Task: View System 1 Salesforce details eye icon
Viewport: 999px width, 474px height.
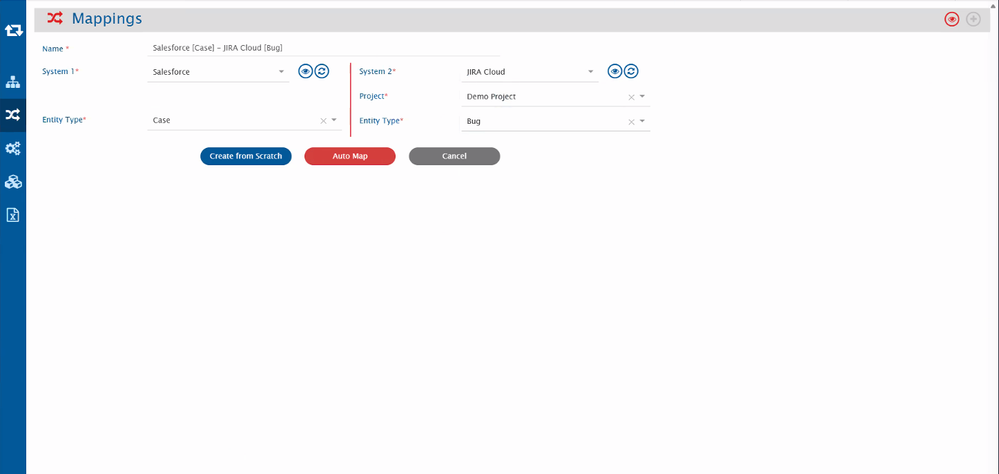Action: pos(305,71)
